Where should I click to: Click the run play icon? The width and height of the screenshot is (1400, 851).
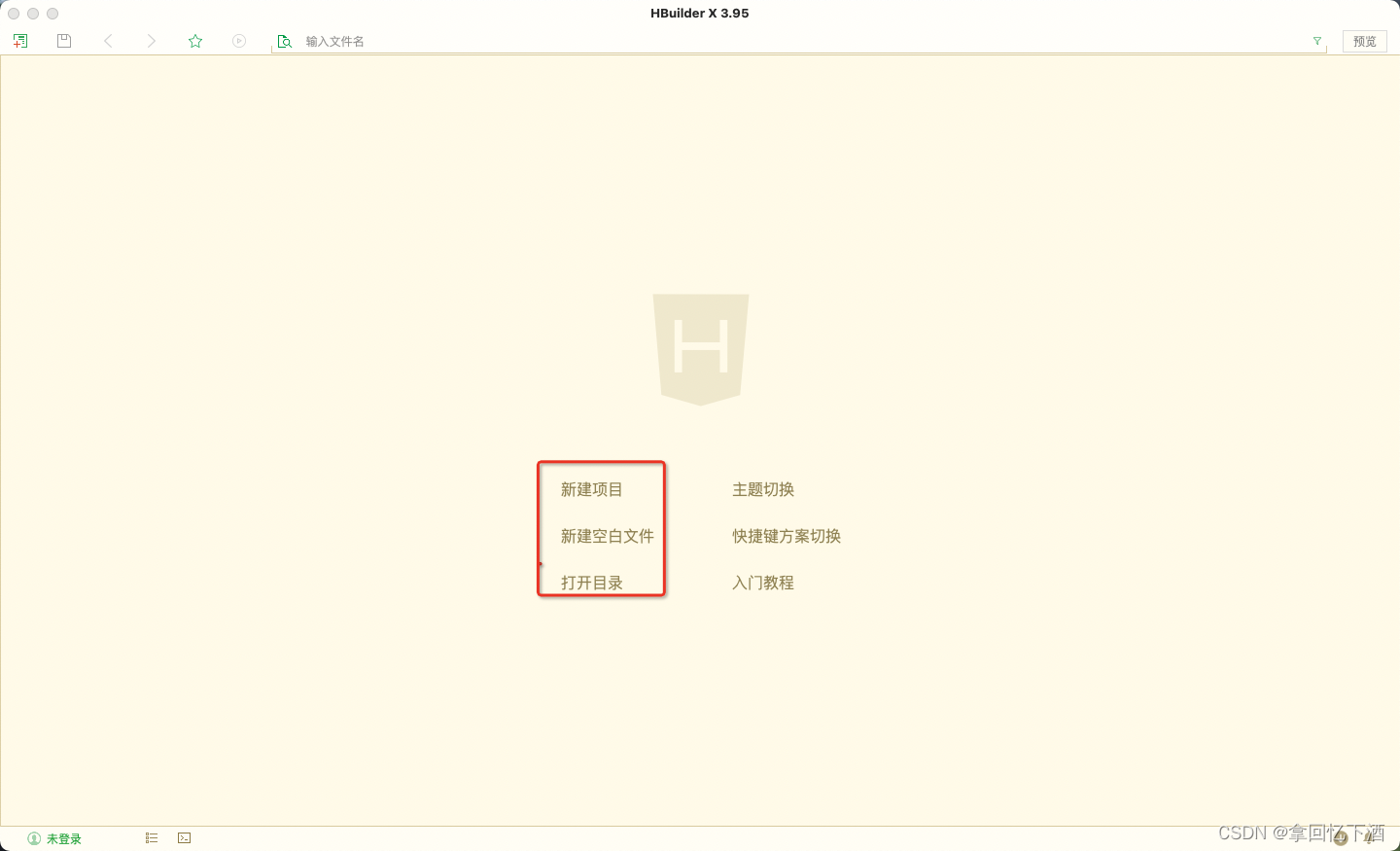[239, 41]
